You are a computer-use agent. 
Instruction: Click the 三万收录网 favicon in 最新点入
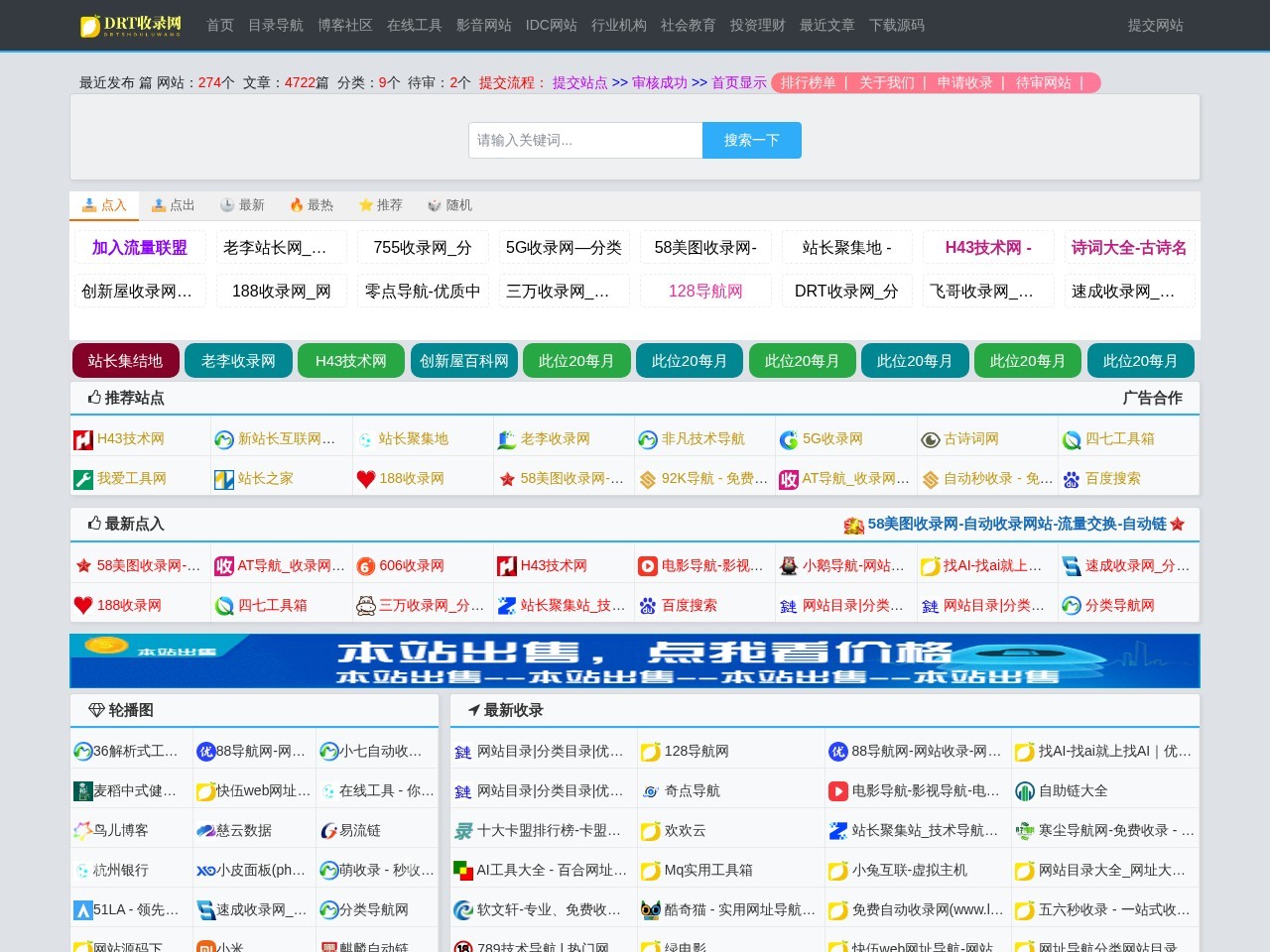tap(366, 606)
